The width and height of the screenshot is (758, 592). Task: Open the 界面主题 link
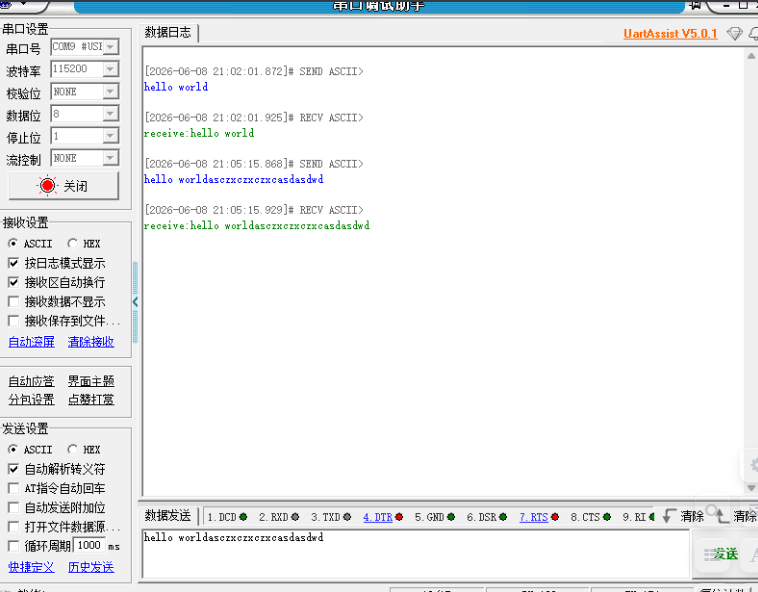pos(91,381)
